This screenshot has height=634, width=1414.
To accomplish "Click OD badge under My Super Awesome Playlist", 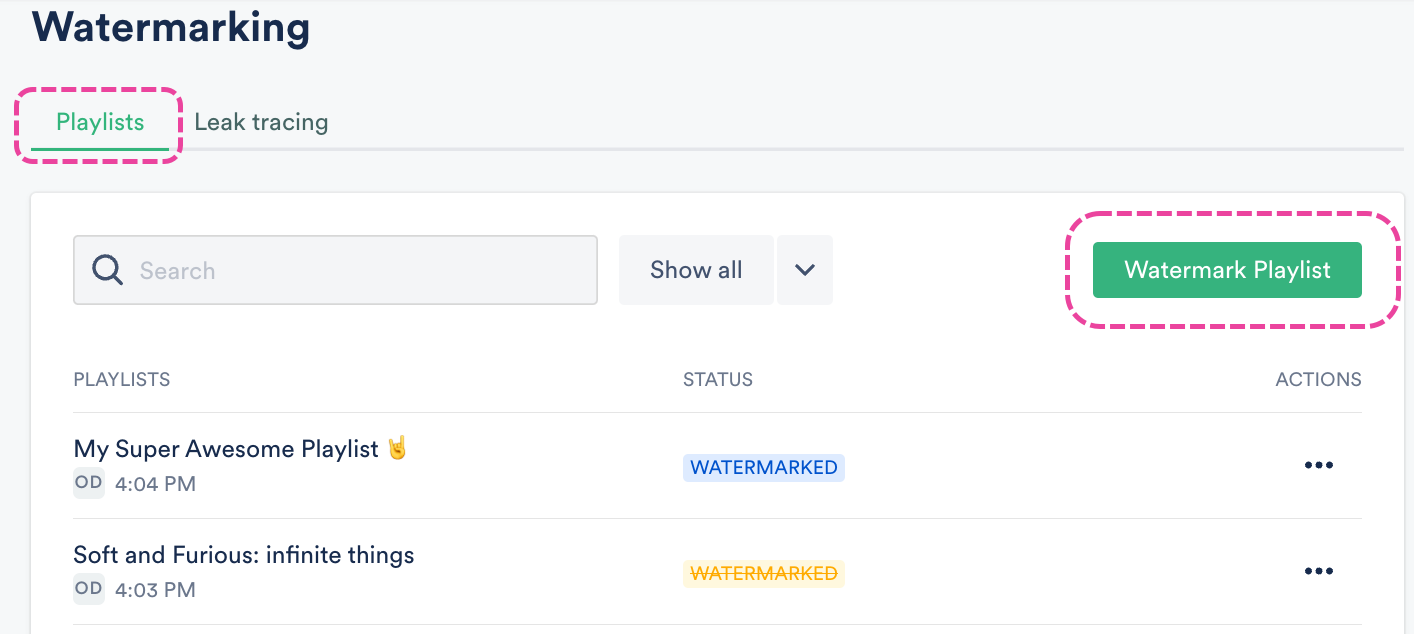I will 89,483.
